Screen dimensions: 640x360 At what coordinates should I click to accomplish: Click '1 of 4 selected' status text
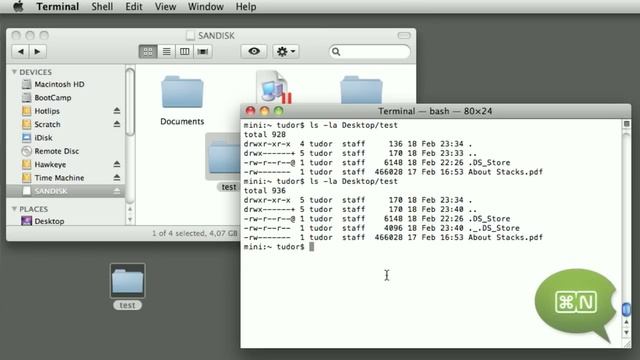pyautogui.click(x=179, y=233)
